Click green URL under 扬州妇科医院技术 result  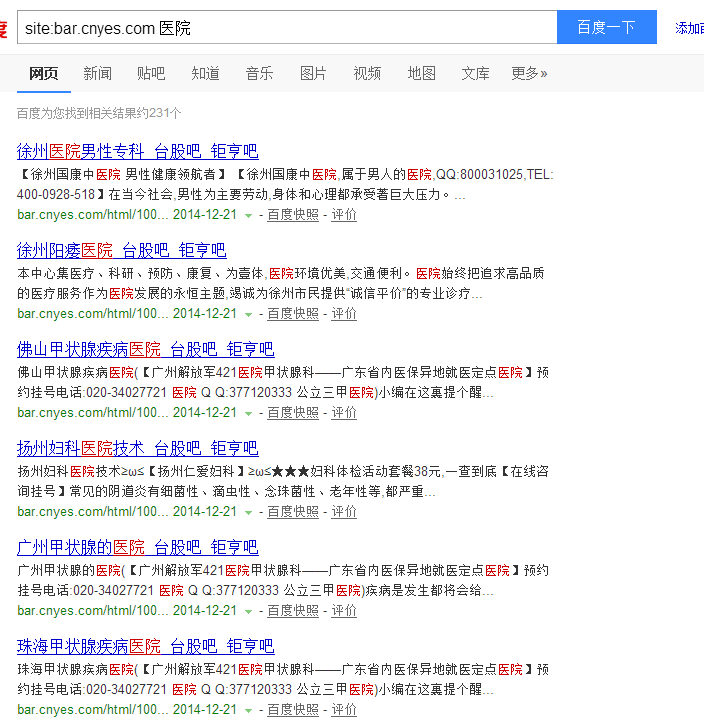[x=93, y=511]
